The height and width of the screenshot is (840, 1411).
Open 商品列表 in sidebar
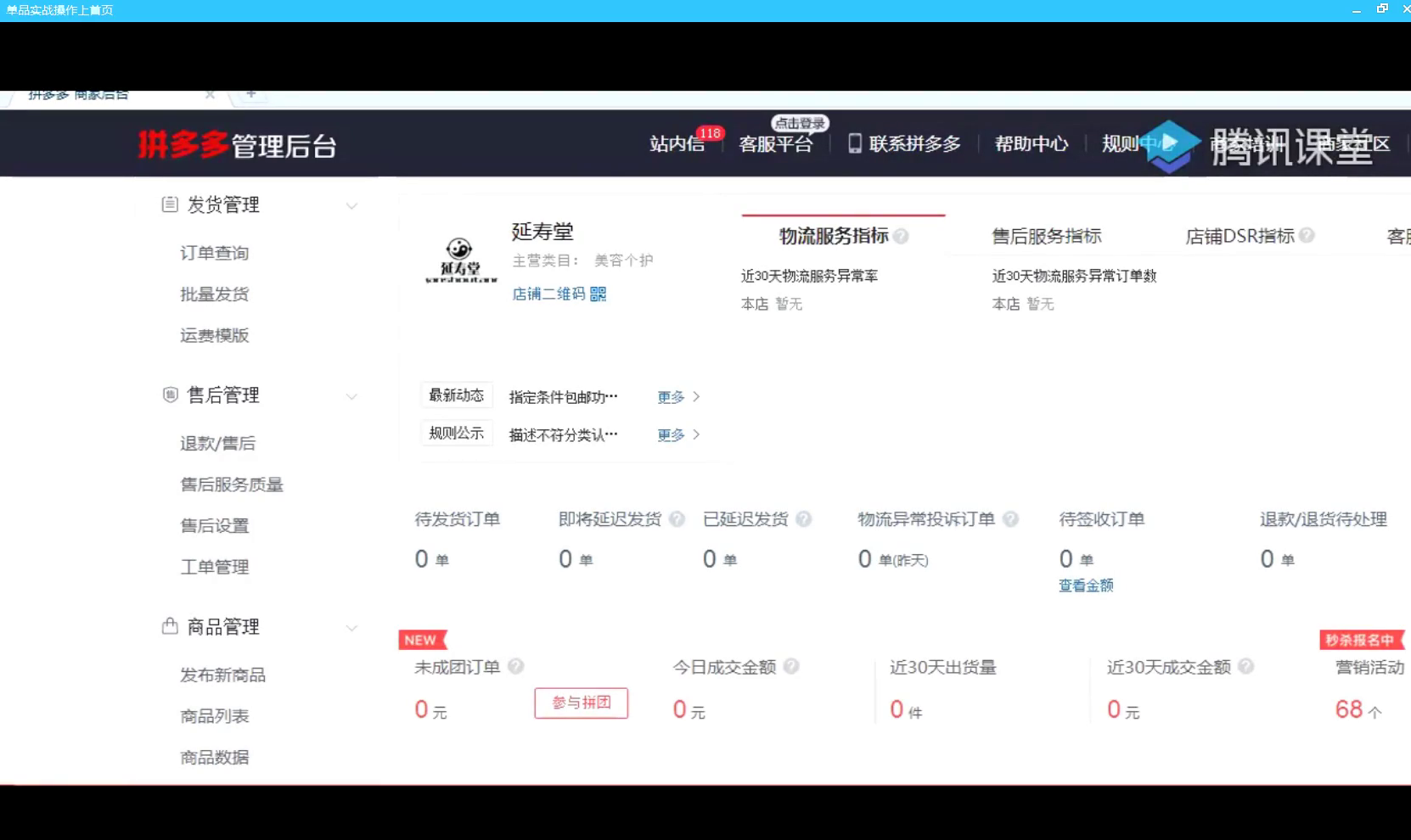pyautogui.click(x=214, y=716)
